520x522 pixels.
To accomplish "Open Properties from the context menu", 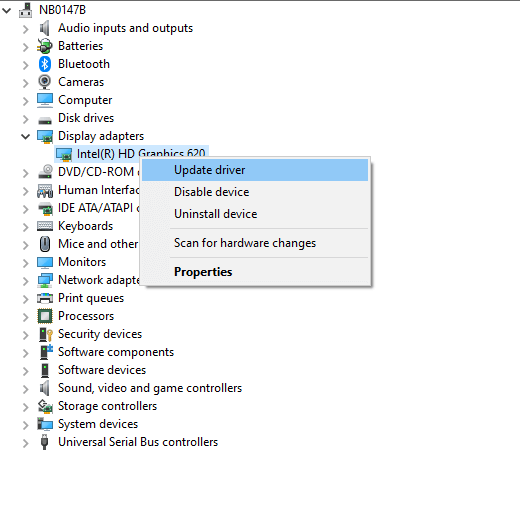I will [255, 272].
